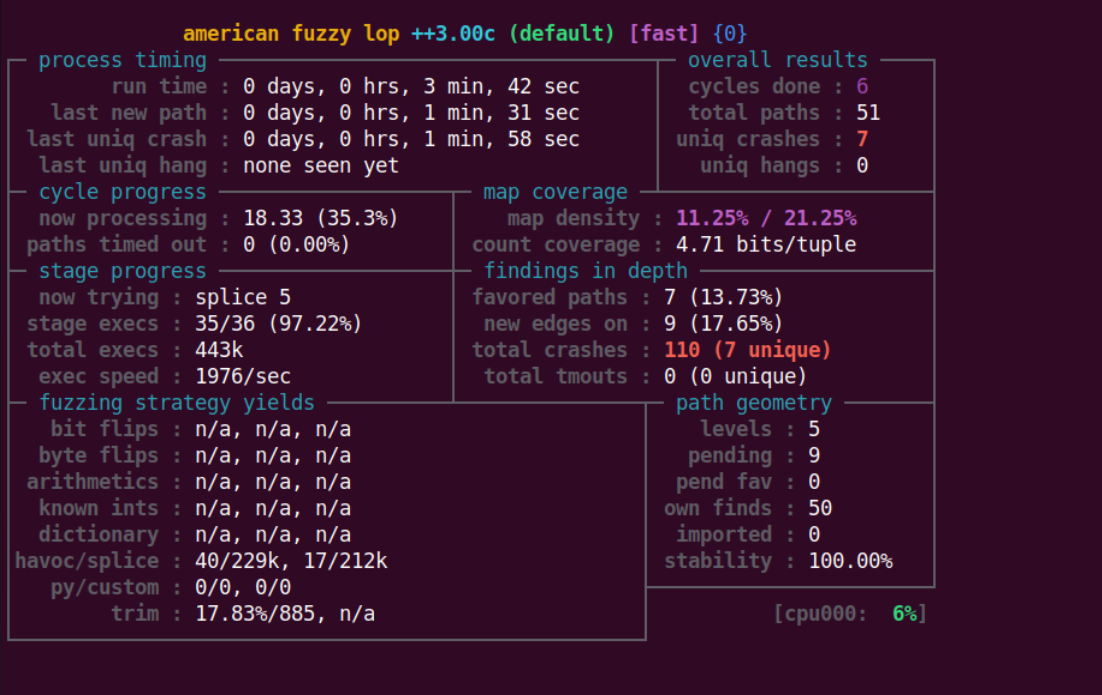Click the map density percentage value

coord(766,218)
